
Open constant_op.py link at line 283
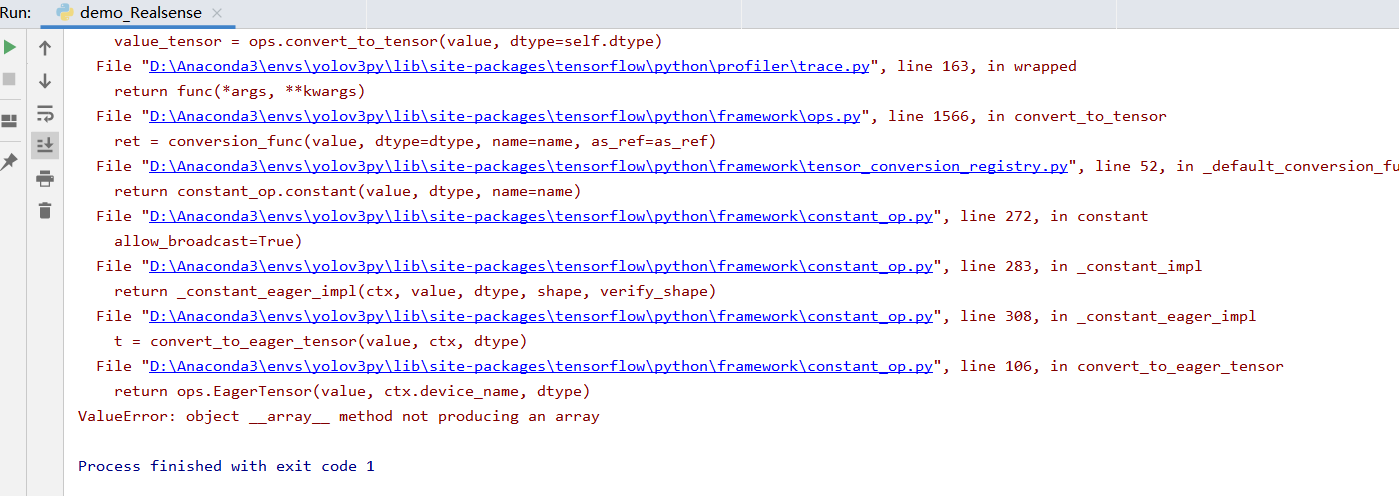point(540,266)
